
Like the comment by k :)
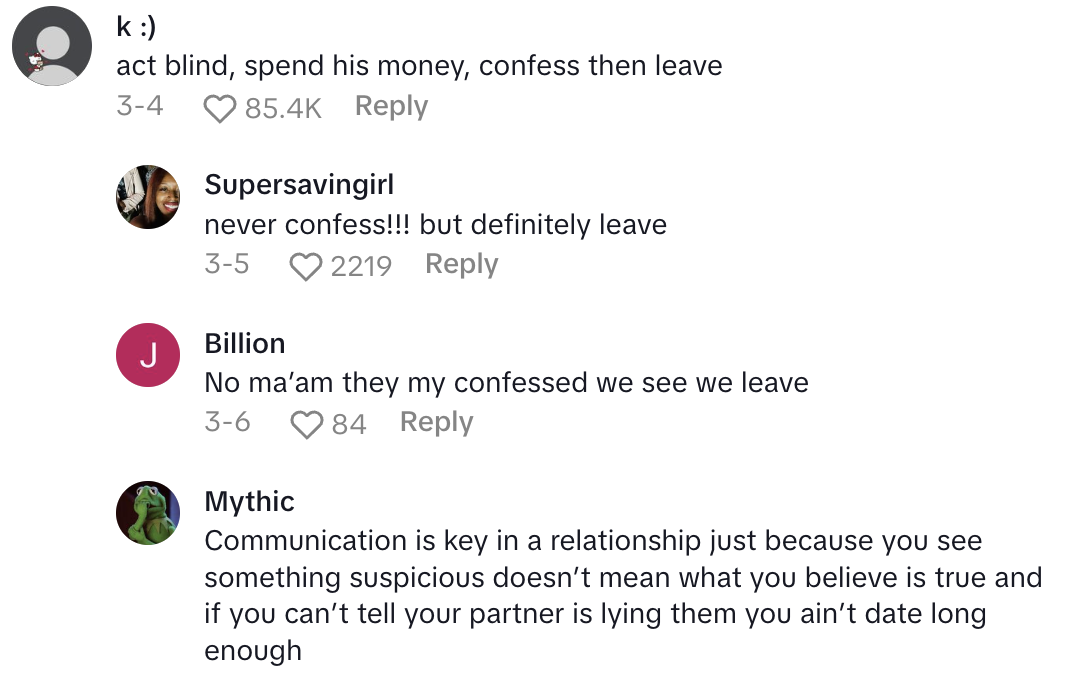coord(220,108)
